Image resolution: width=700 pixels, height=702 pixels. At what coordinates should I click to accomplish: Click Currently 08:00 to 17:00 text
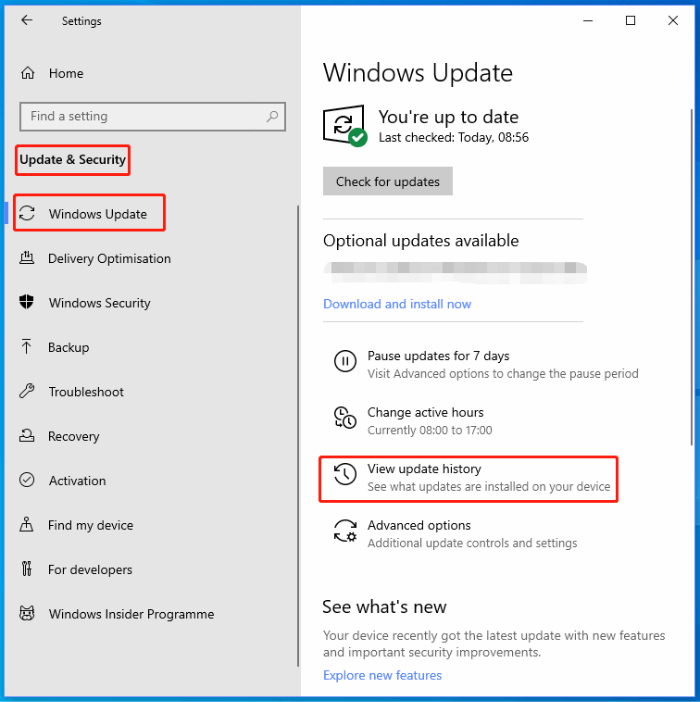[x=430, y=430]
